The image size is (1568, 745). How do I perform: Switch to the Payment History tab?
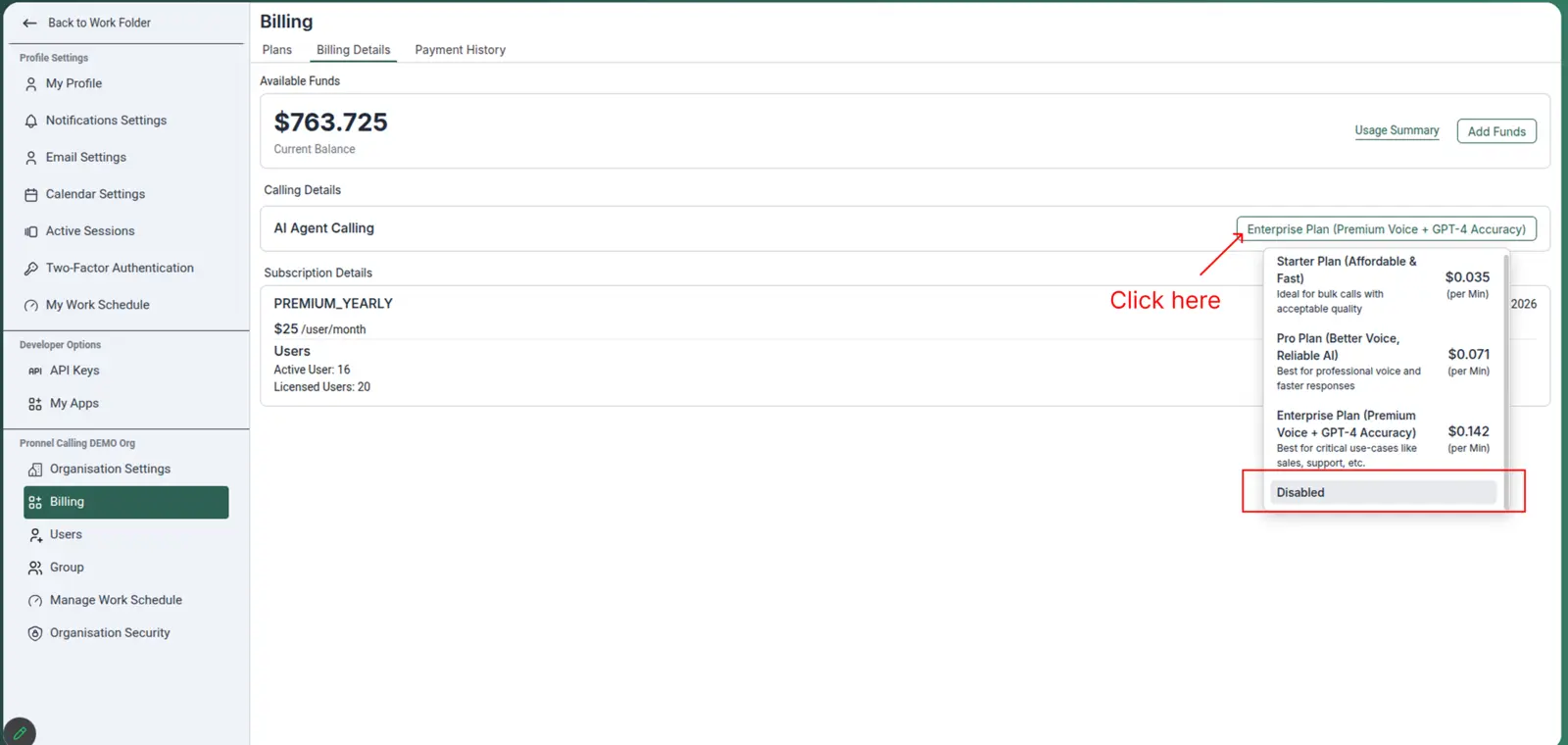[x=460, y=50]
